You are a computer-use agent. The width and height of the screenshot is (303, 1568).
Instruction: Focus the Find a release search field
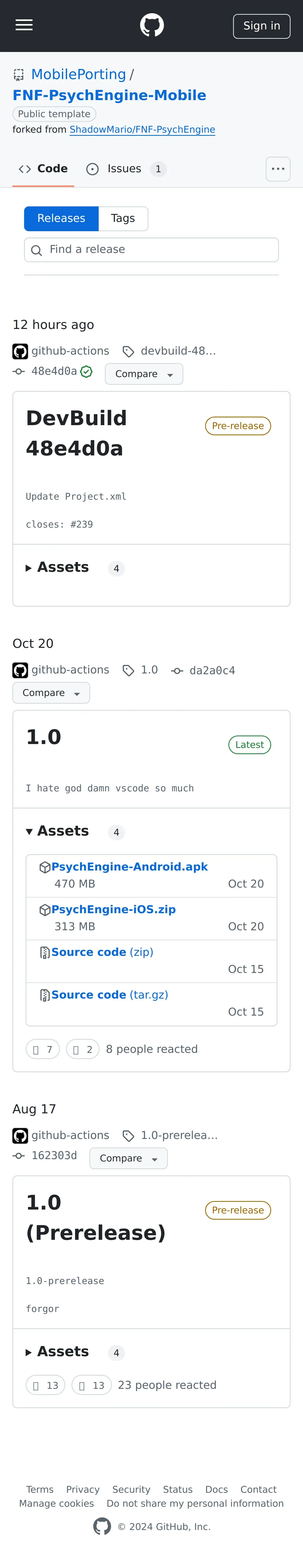click(x=151, y=250)
